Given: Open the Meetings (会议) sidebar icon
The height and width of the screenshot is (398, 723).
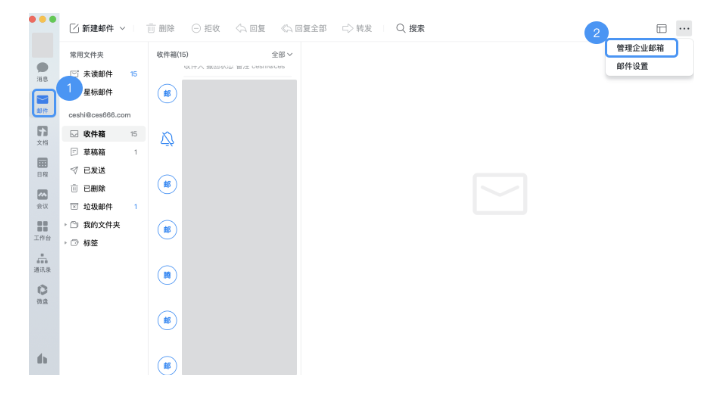Looking at the screenshot, I should pyautogui.click(x=42, y=199).
